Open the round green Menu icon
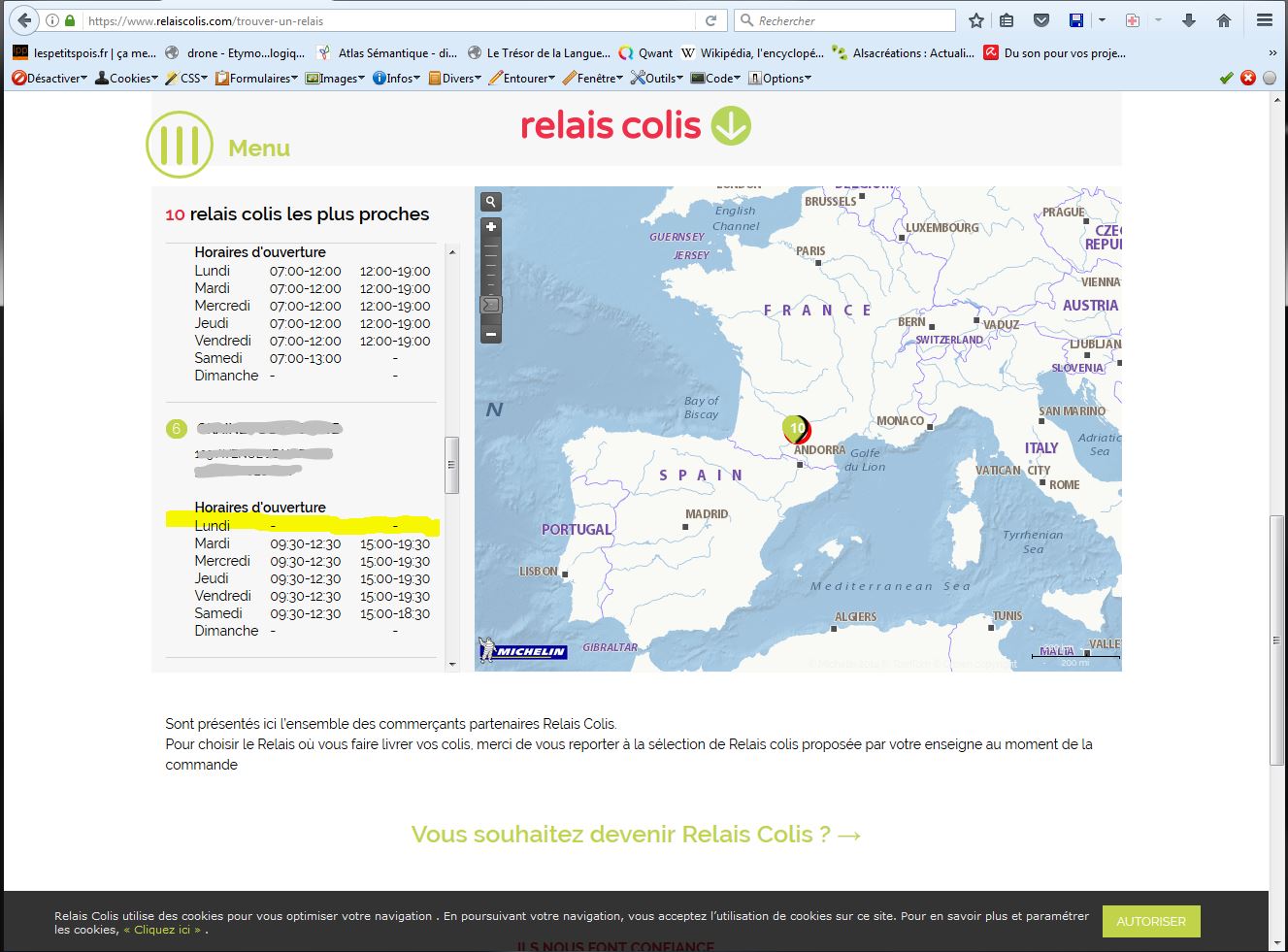The image size is (1288, 952). (x=179, y=145)
